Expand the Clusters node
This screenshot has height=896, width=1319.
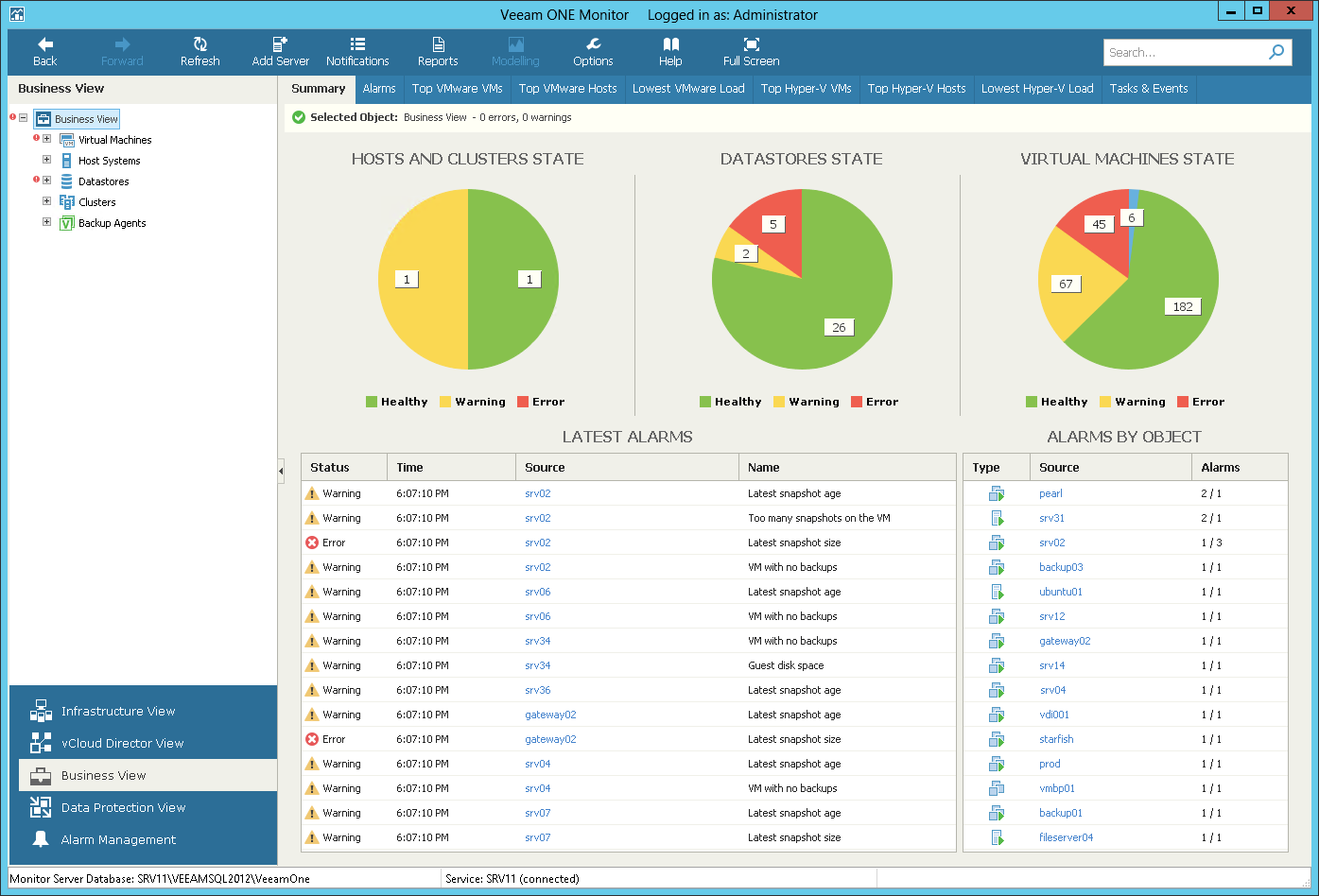pyautogui.click(x=46, y=201)
